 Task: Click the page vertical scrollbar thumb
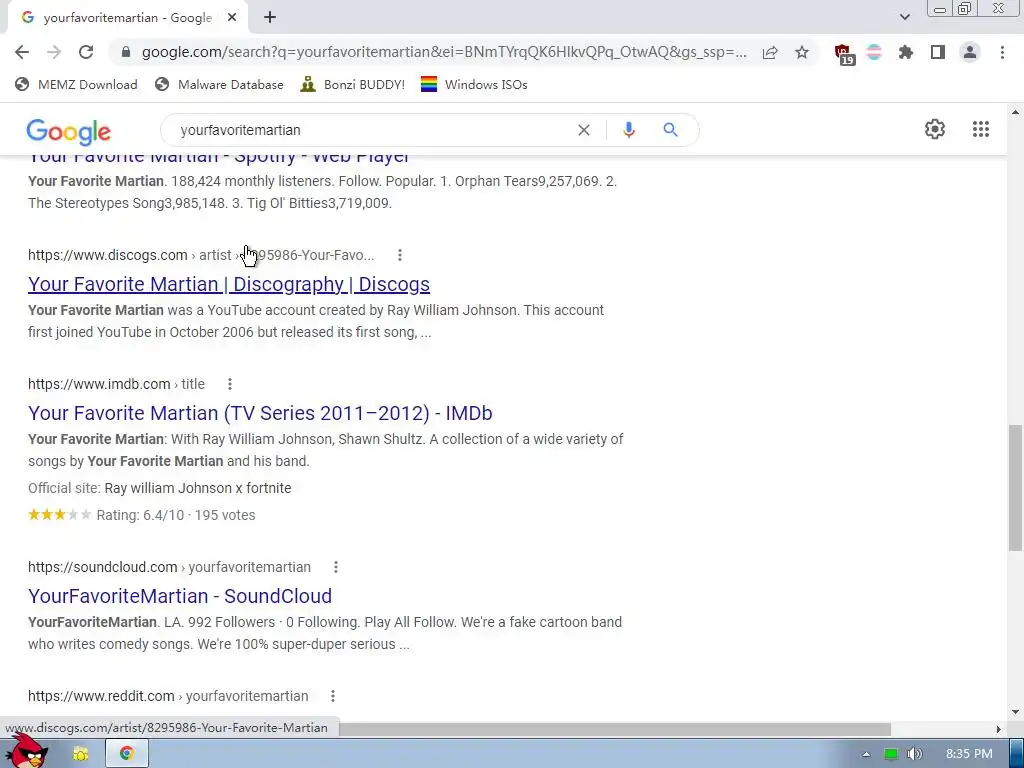pyautogui.click(x=1016, y=488)
